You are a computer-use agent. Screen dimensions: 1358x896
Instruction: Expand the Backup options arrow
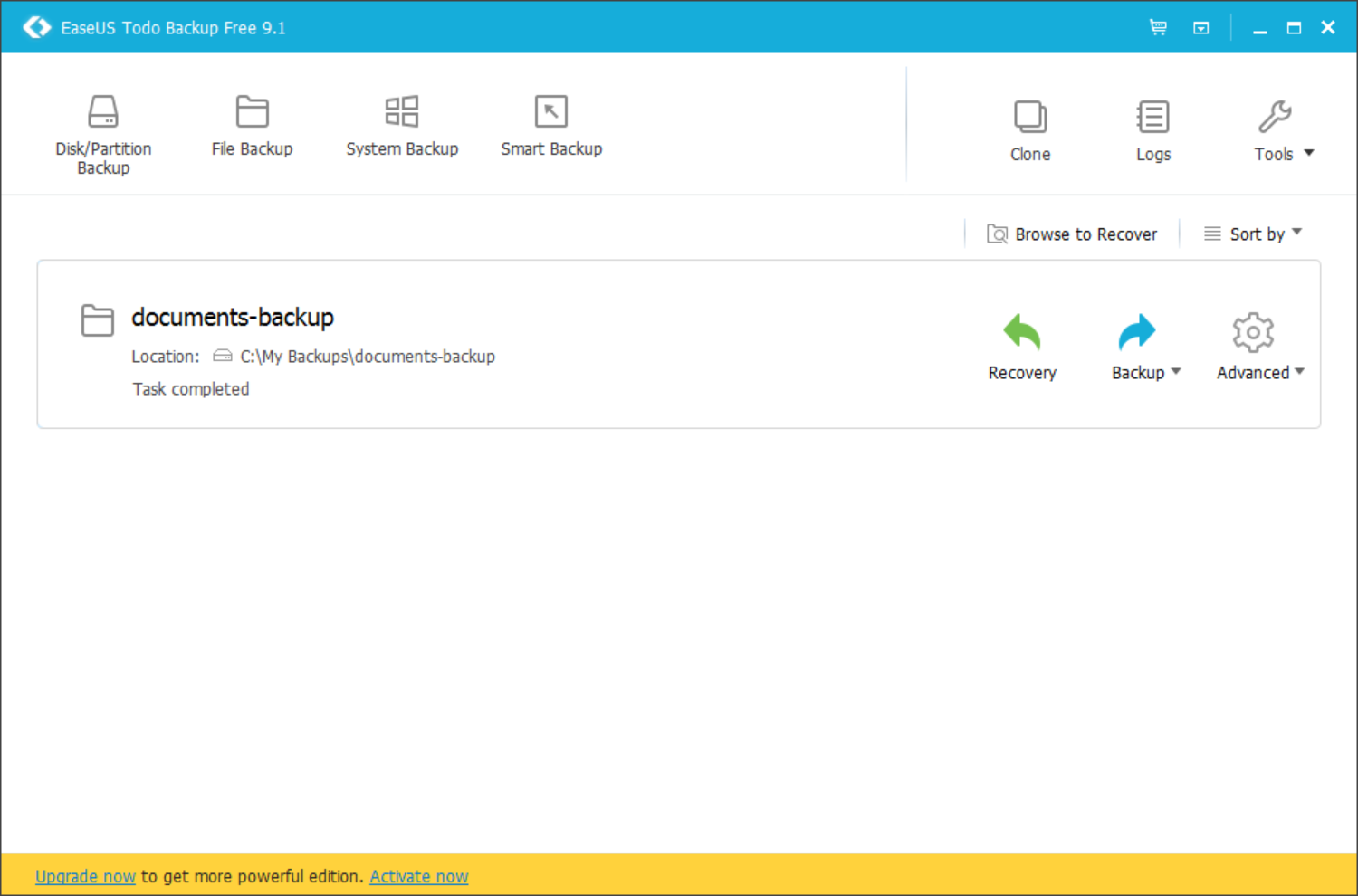click(x=1176, y=371)
